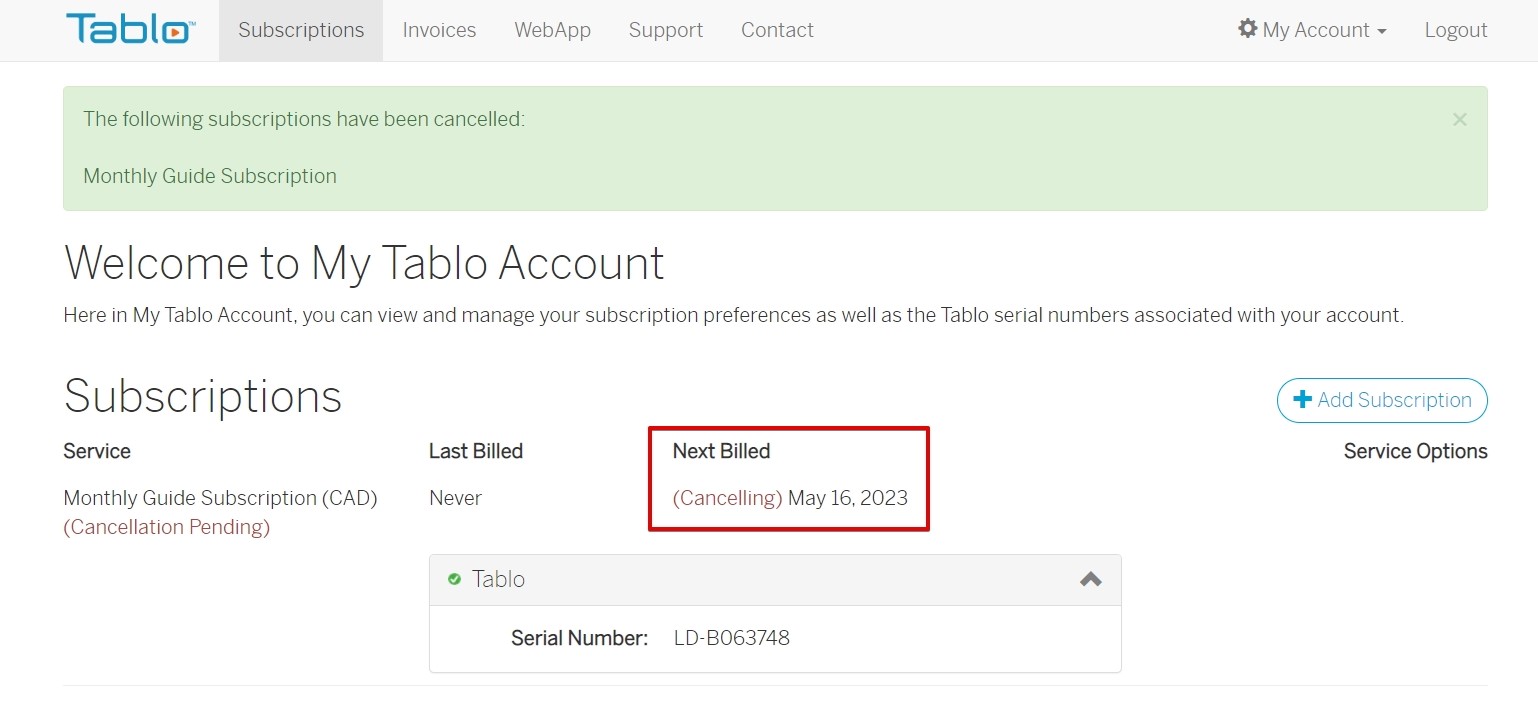Open the My Account dropdown
The image size is (1538, 704).
(x=1312, y=30)
